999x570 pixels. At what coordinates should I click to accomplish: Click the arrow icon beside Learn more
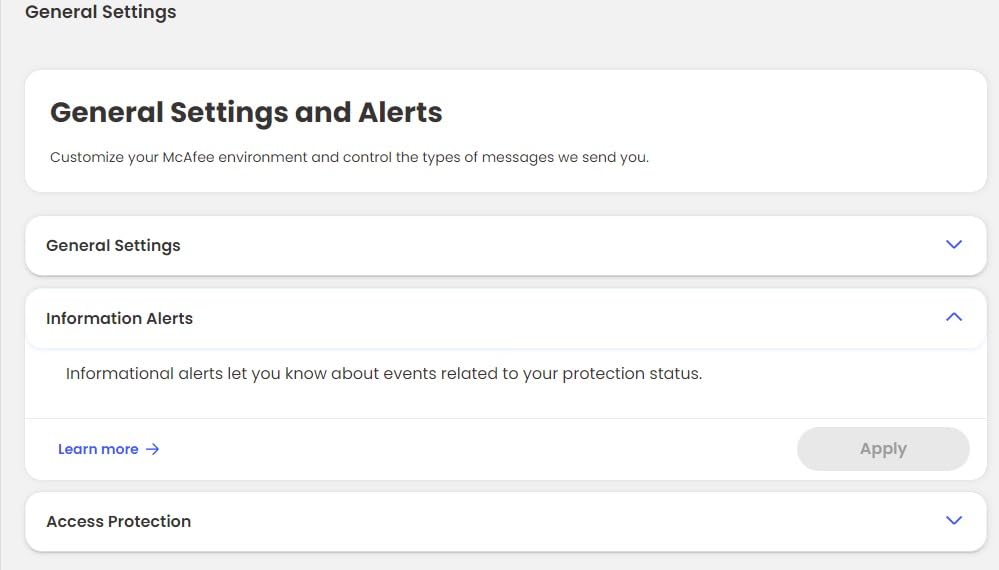point(153,449)
